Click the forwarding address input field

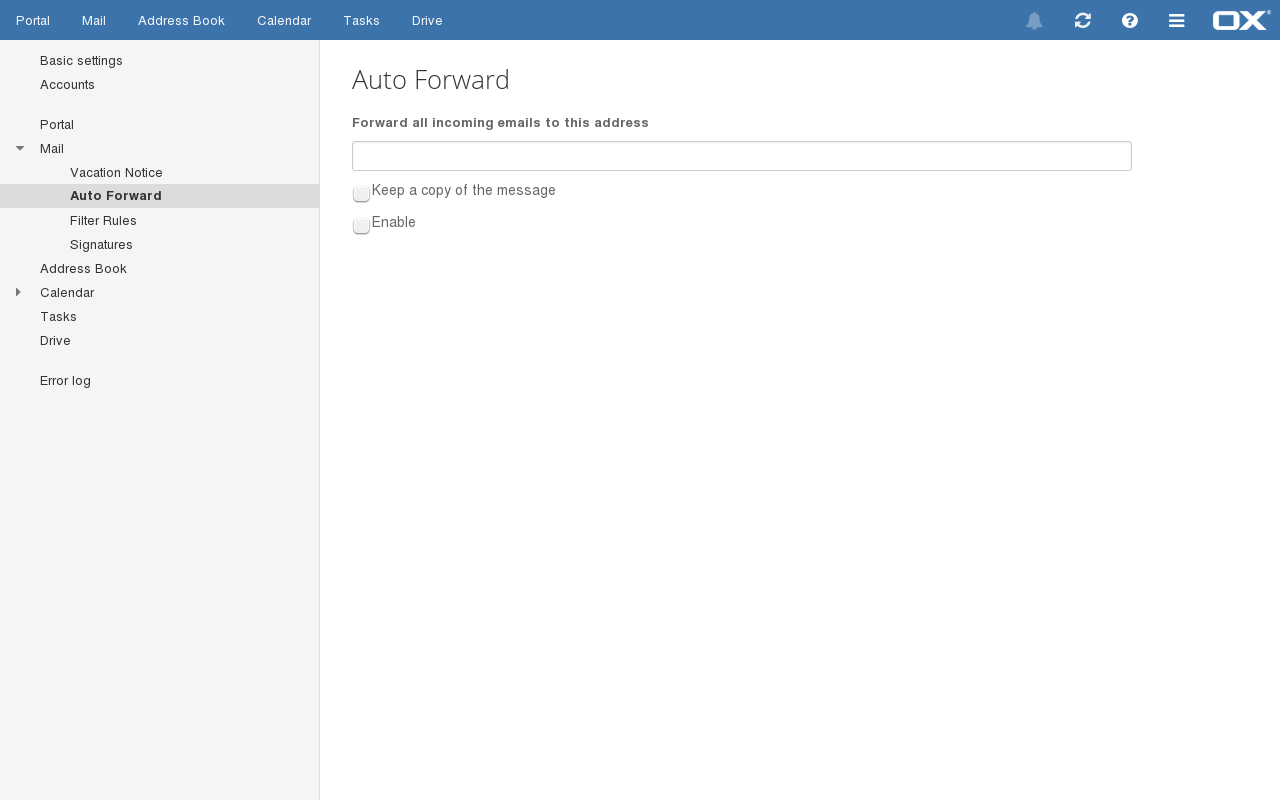[x=741, y=156]
